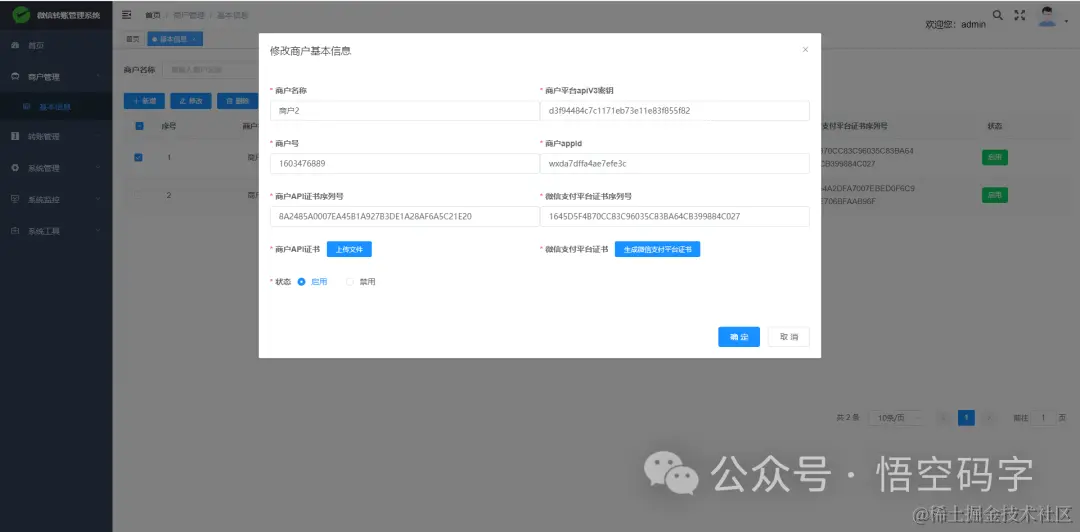The image size is (1080, 532).
Task: Close the 修改商户基本信息 dialog with X
Action: pos(805,50)
